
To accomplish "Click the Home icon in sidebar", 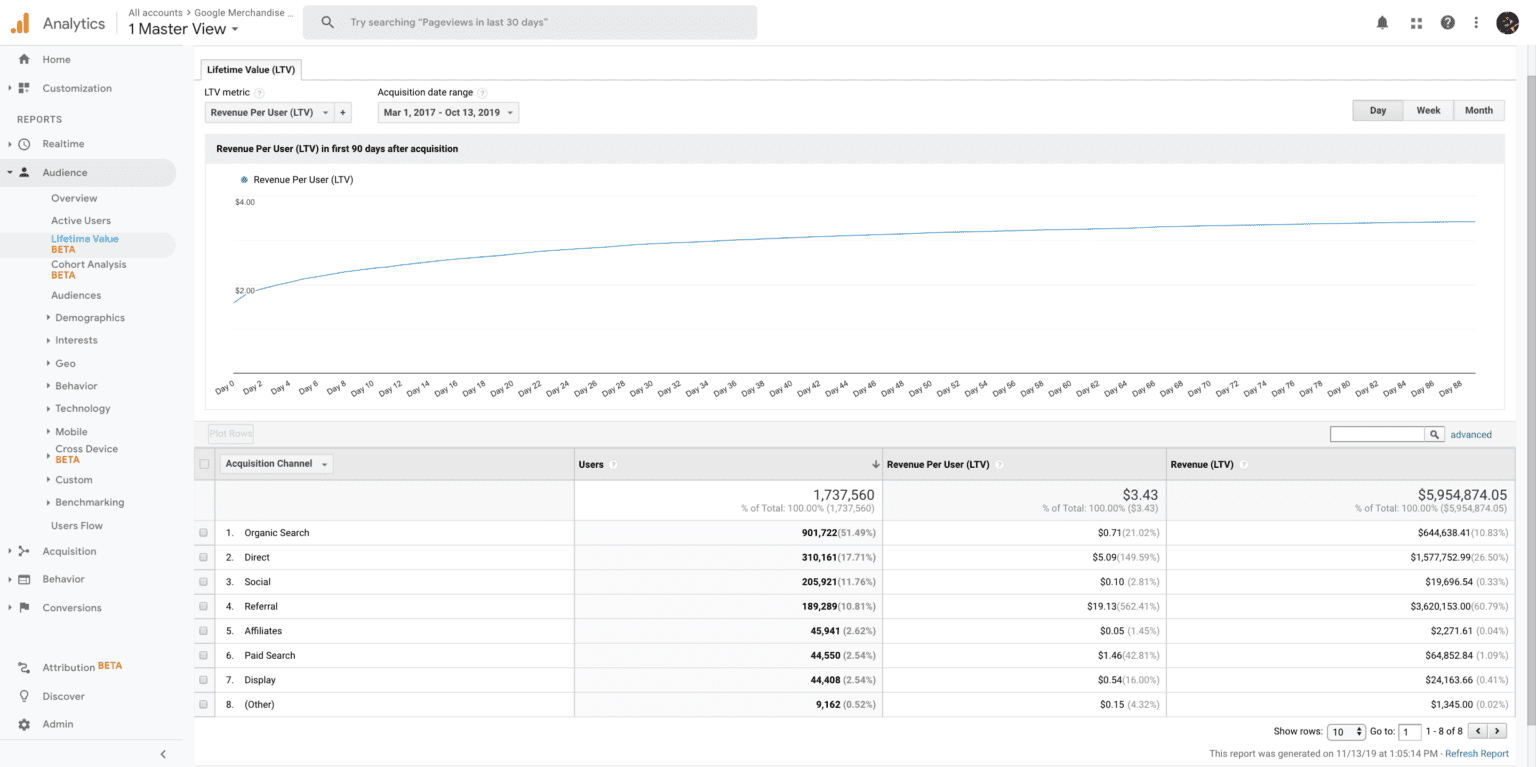I will pos(24,59).
